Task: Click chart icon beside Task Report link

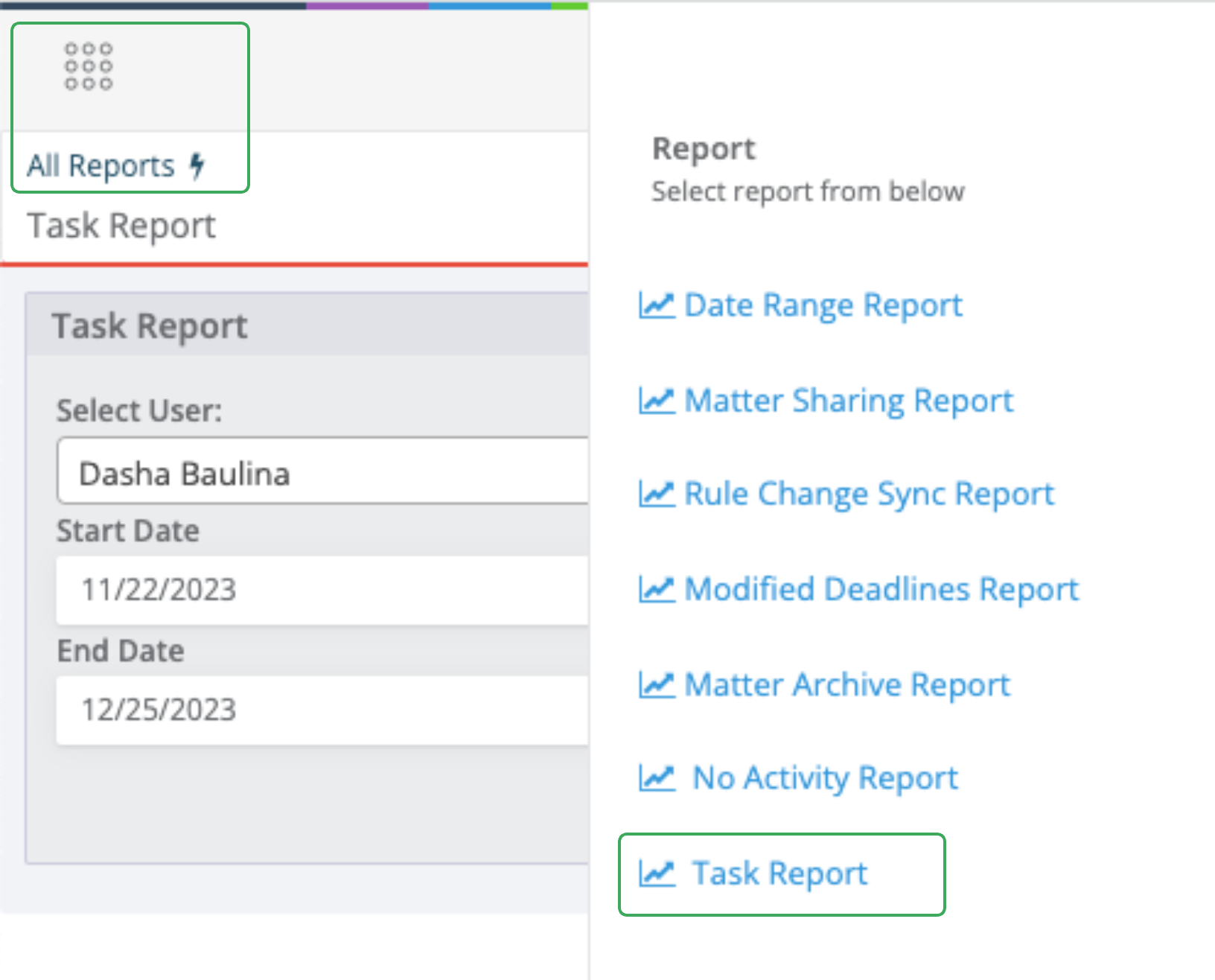Action: [657, 873]
